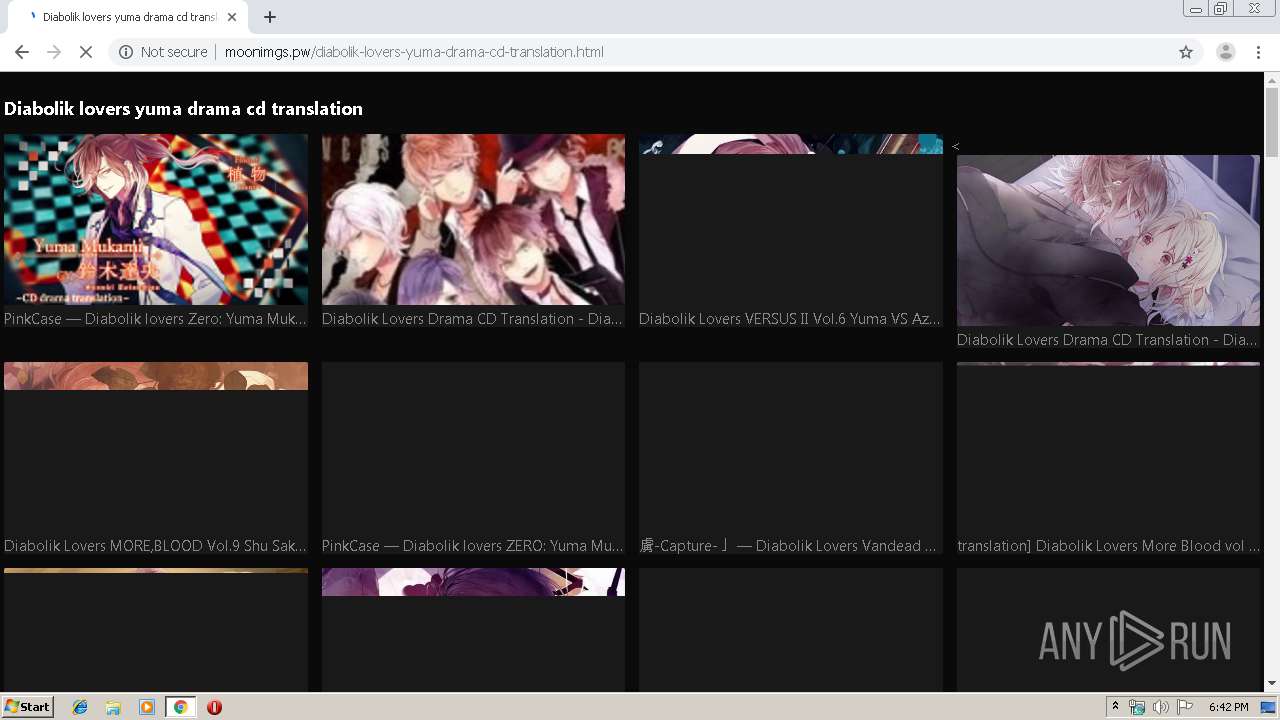Open the Windows Start menu
Viewport: 1280px width, 720px height.
pyautogui.click(x=28, y=707)
